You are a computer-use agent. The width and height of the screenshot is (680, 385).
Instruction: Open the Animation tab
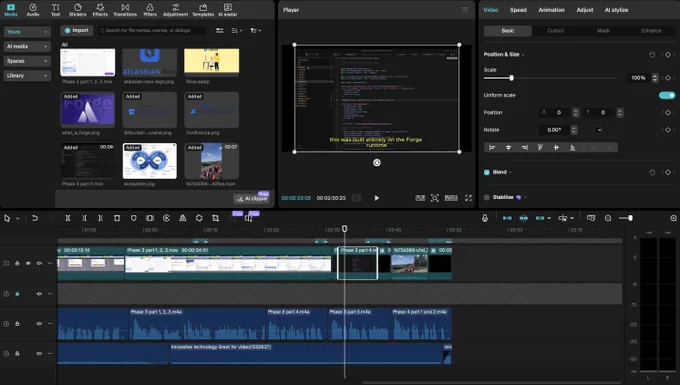tap(552, 10)
